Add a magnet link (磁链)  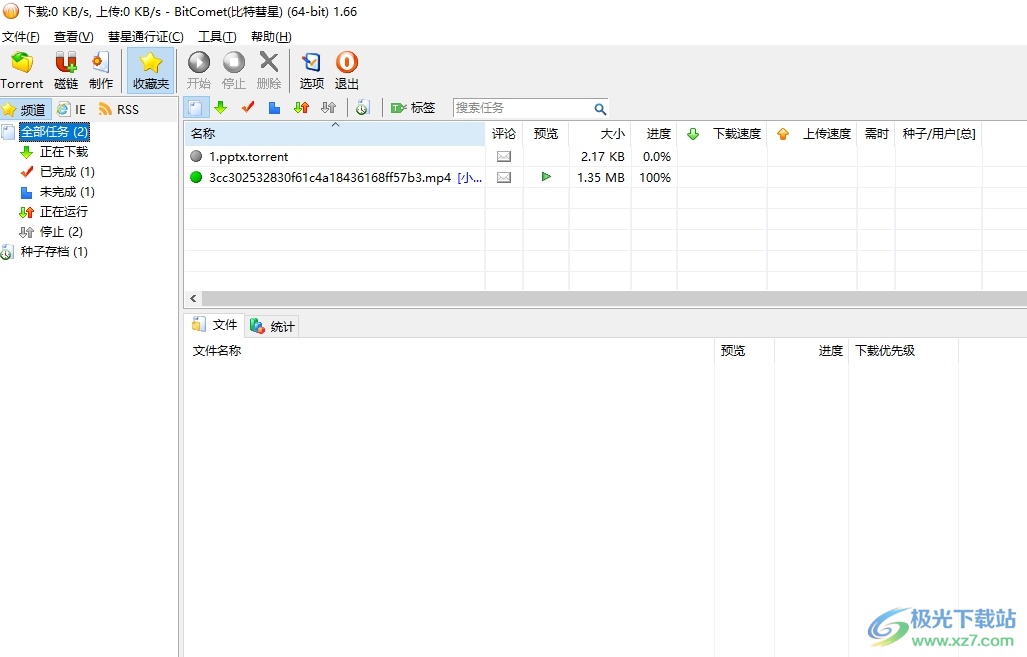[x=65, y=70]
